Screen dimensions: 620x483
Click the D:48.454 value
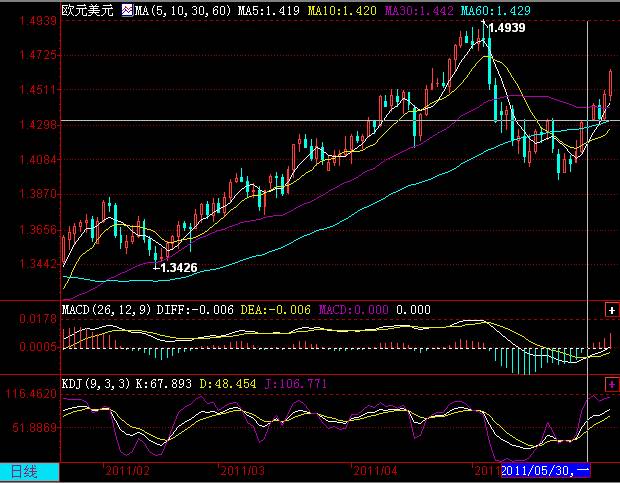[227, 383]
